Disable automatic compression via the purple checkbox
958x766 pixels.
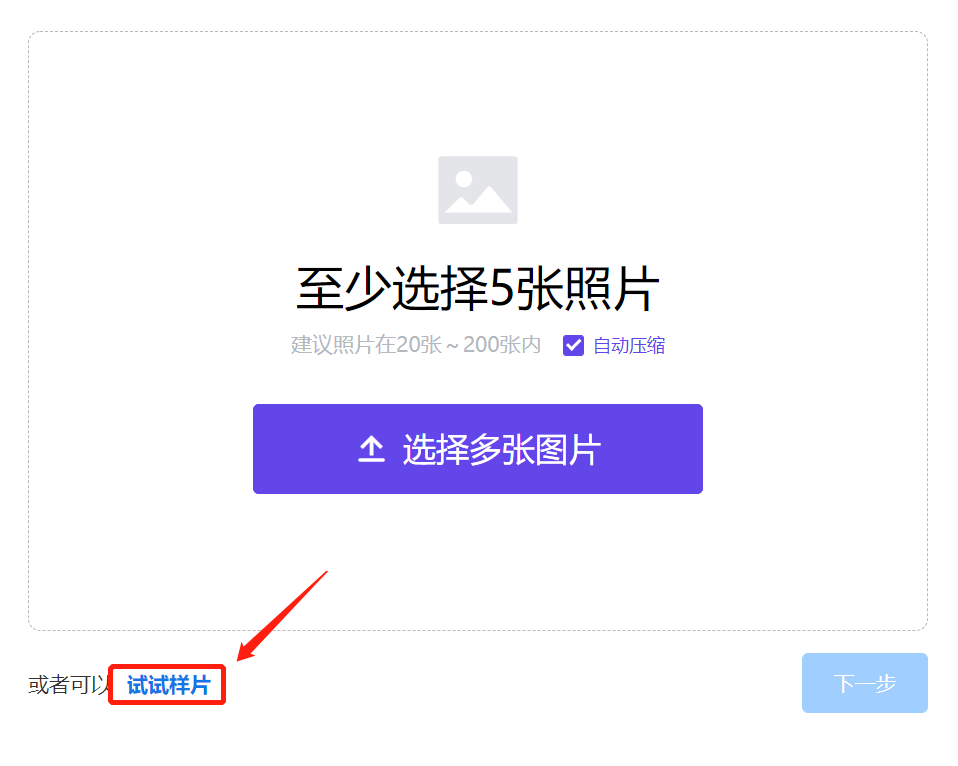point(573,346)
